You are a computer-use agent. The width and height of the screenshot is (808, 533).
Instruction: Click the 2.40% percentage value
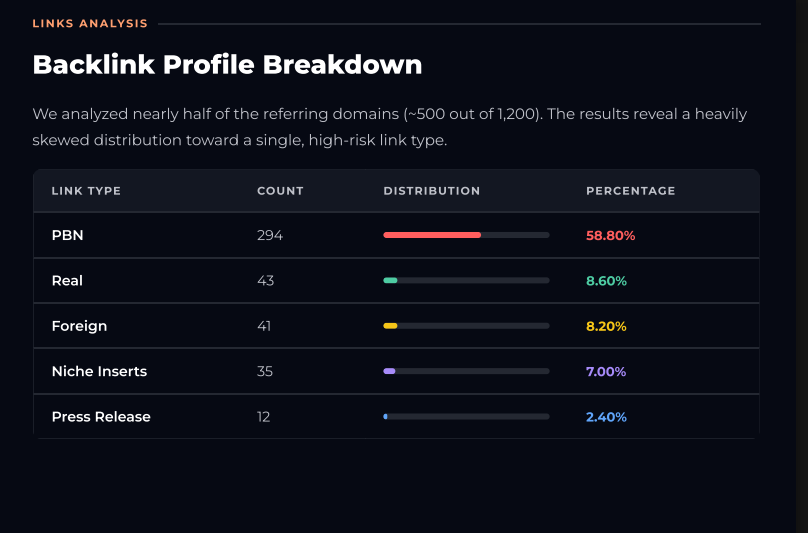pyautogui.click(x=607, y=417)
